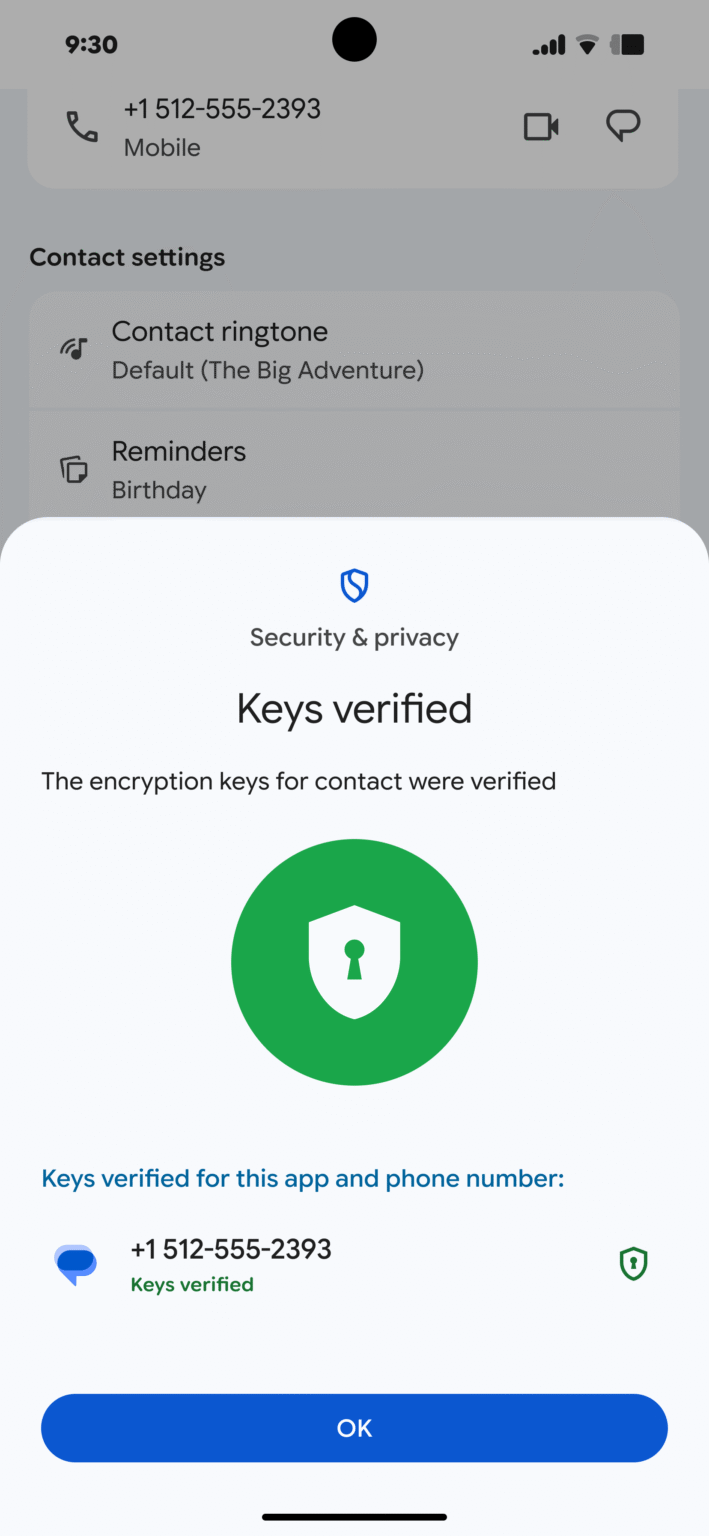Image resolution: width=709 pixels, height=1536 pixels.
Task: Start a video call with the contact
Action: pyautogui.click(x=541, y=126)
